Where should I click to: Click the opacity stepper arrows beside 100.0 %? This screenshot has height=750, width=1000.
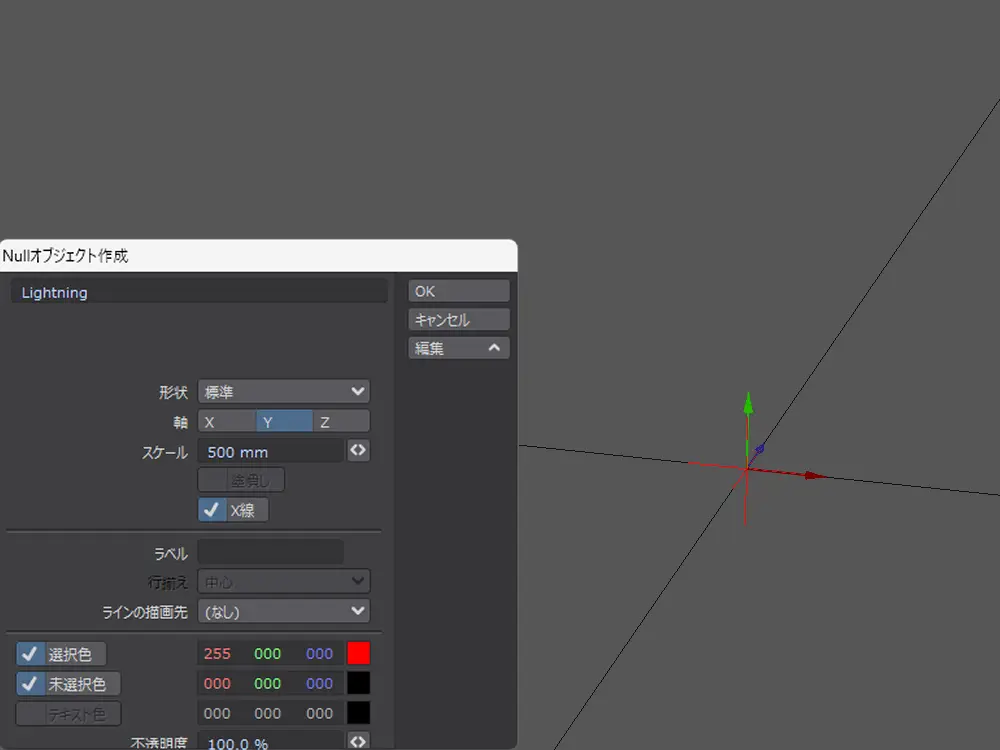coord(358,741)
